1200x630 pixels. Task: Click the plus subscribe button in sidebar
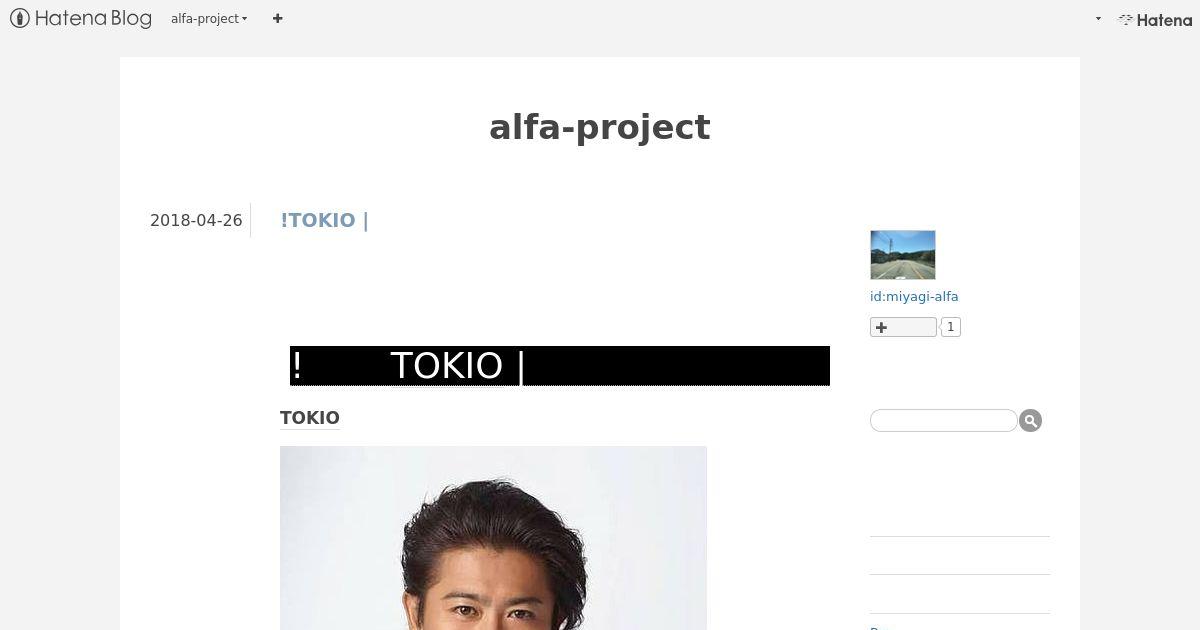tap(903, 327)
